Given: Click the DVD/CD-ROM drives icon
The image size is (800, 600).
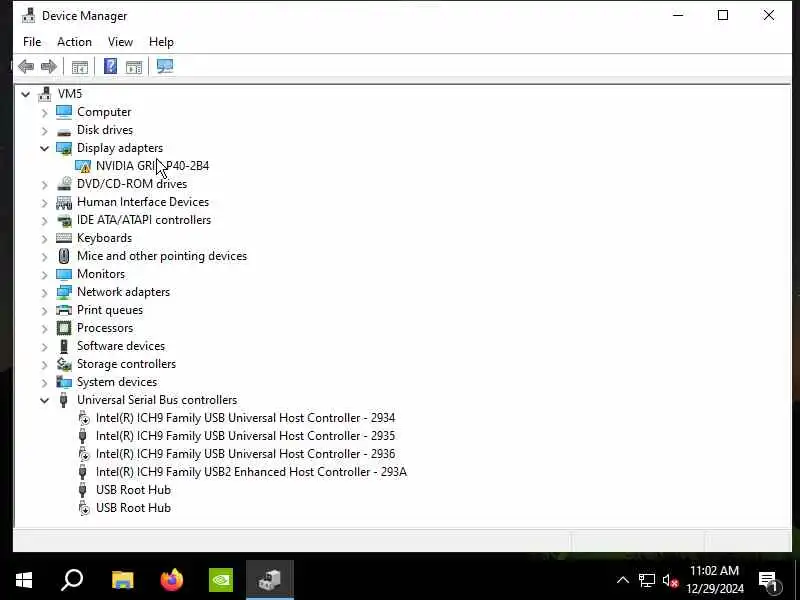Looking at the screenshot, I should click(64, 184).
